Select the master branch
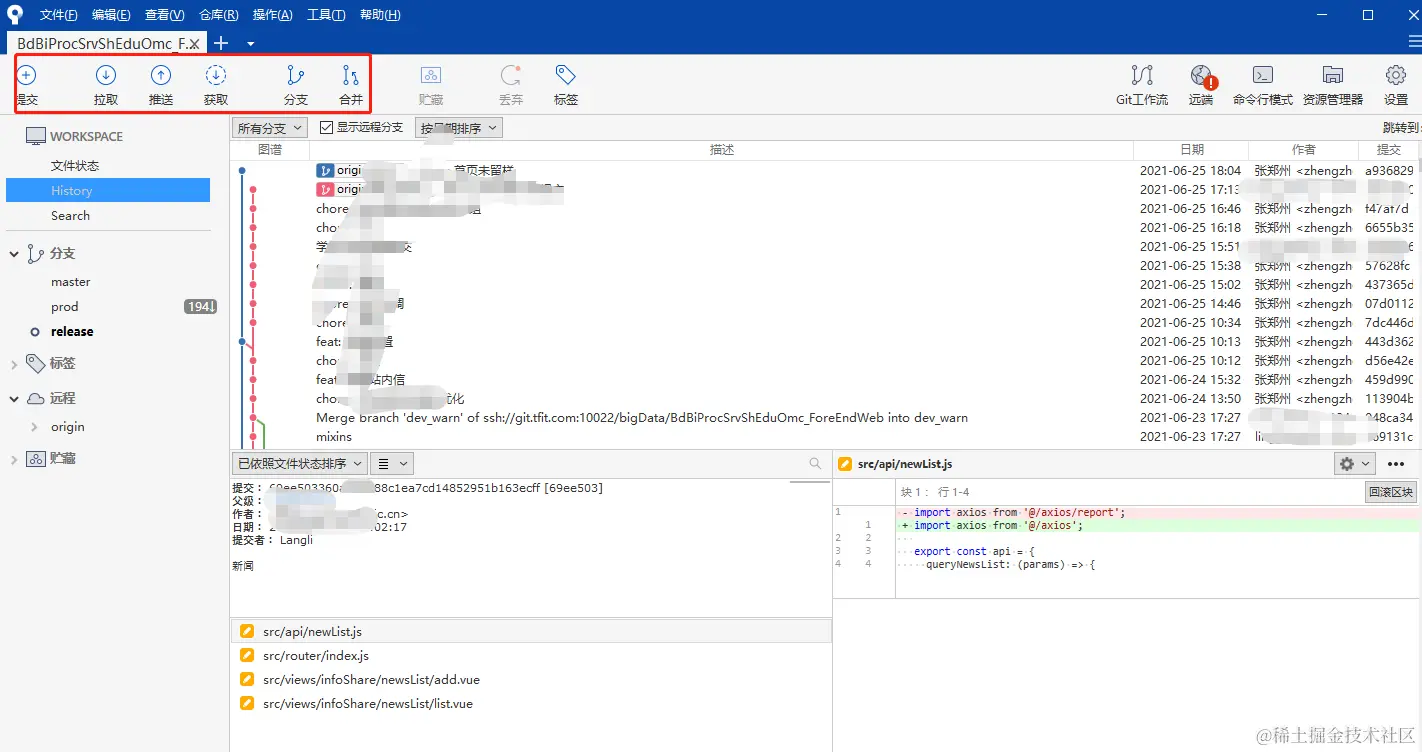The image size is (1422, 752). point(71,282)
